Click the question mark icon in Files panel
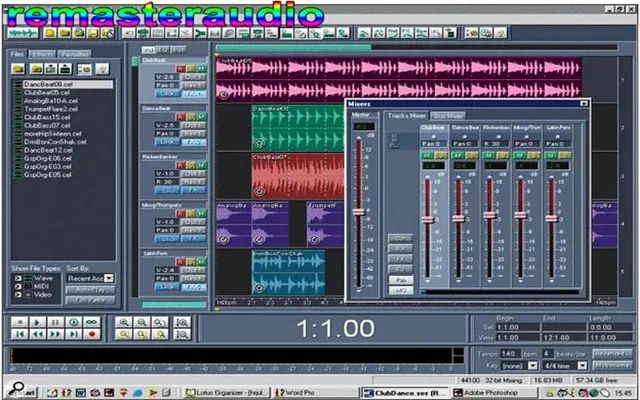Viewport: 640px width, 400px height. pos(102,69)
